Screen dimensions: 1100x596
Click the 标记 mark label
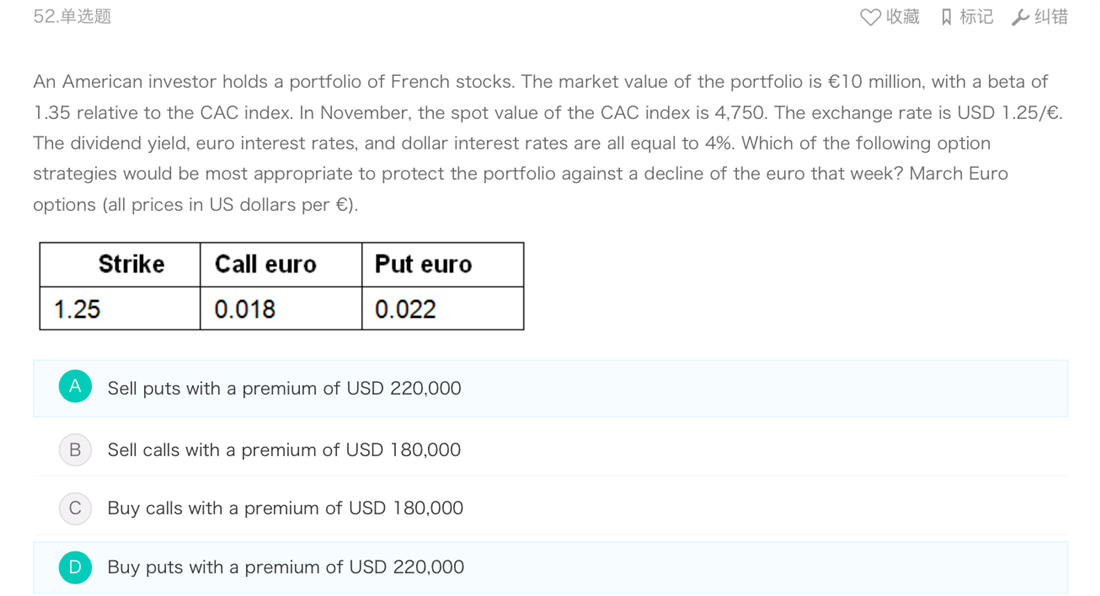pos(977,17)
